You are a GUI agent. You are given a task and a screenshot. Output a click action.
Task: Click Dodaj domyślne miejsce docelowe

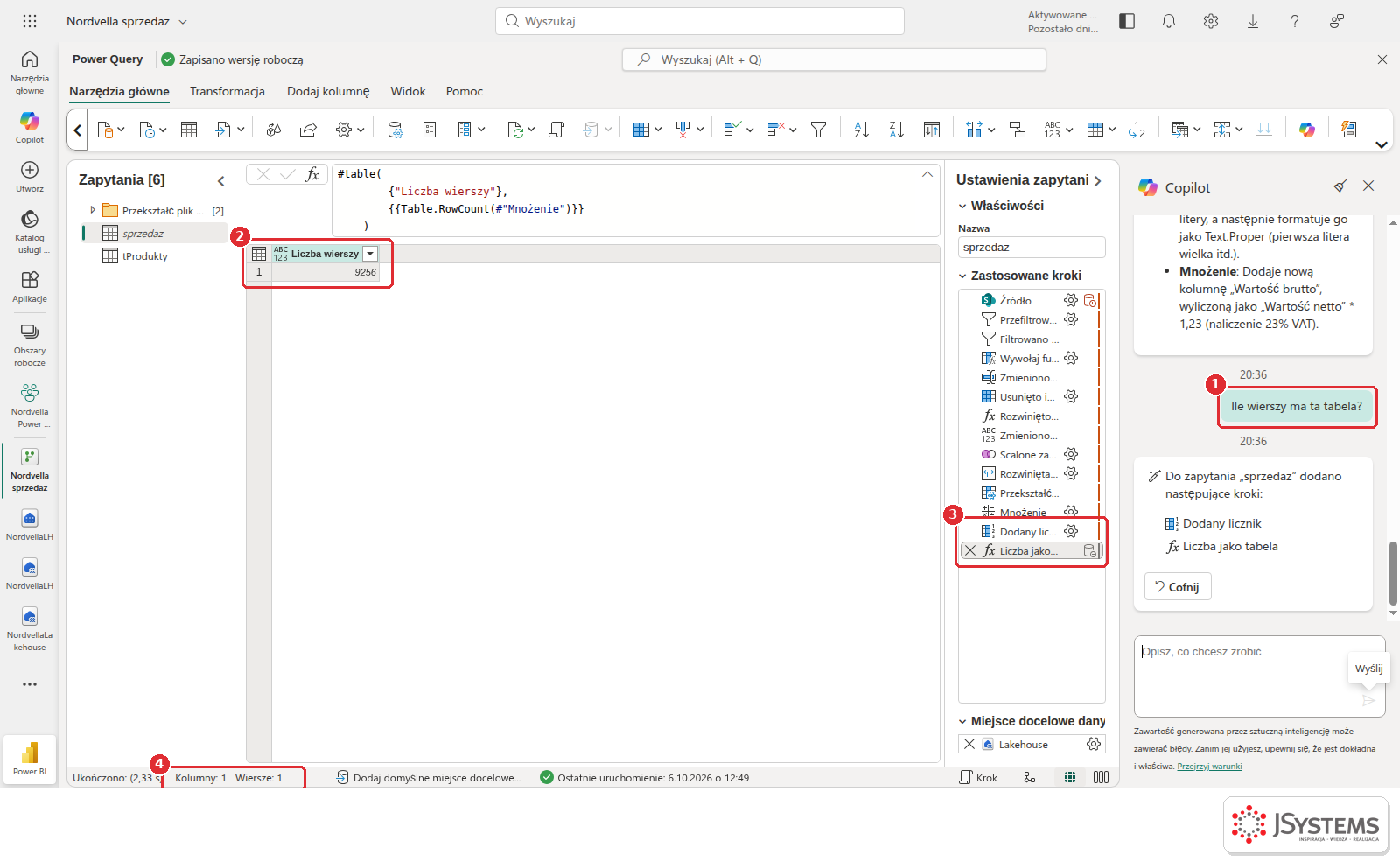(429, 777)
